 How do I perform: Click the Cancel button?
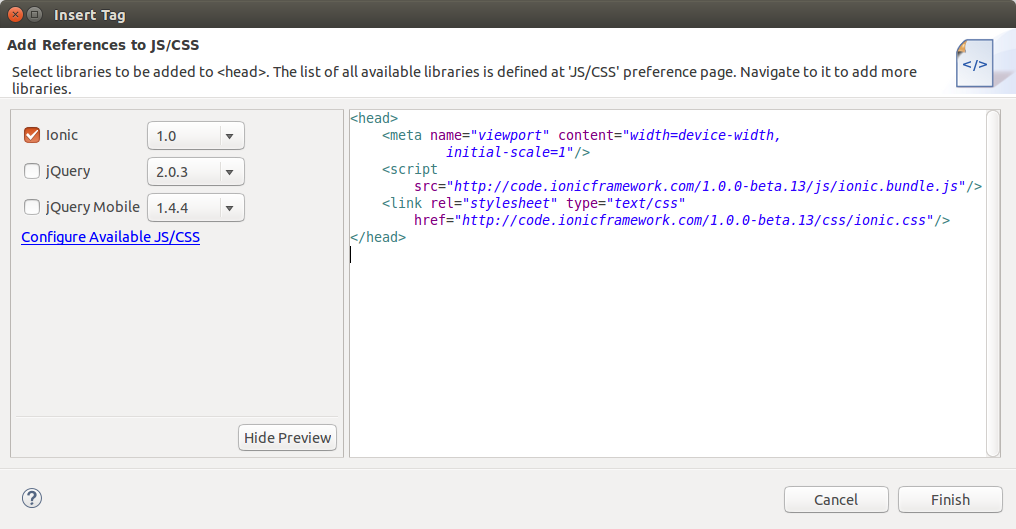(x=836, y=500)
